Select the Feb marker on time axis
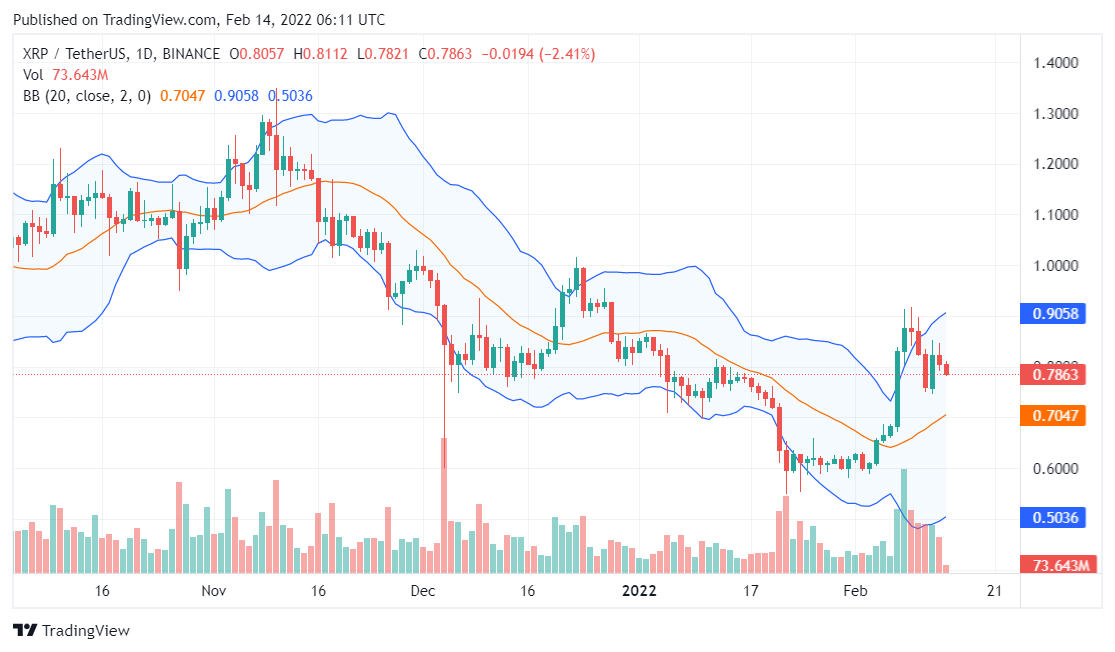This screenshot has width=1115, height=652. [855, 591]
